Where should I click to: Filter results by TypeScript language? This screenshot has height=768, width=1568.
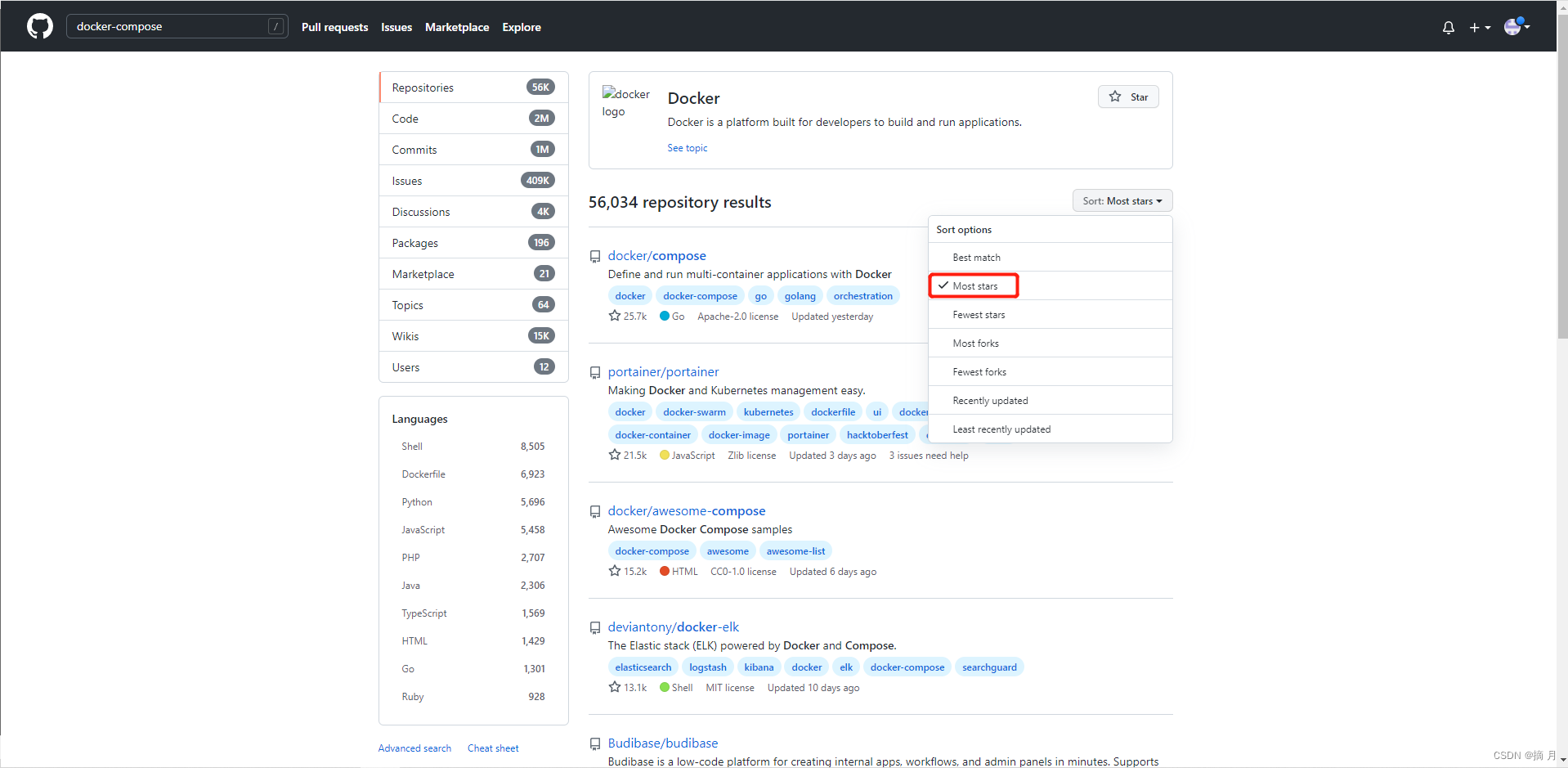(x=473, y=613)
